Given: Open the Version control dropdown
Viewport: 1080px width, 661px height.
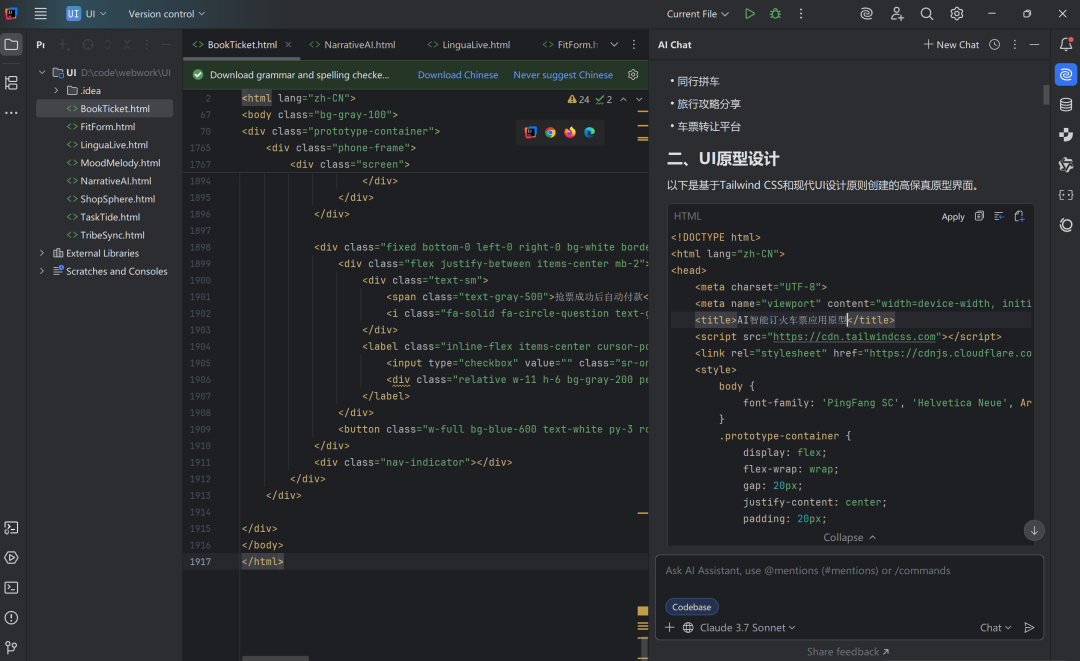Looking at the screenshot, I should pyautogui.click(x=167, y=13).
